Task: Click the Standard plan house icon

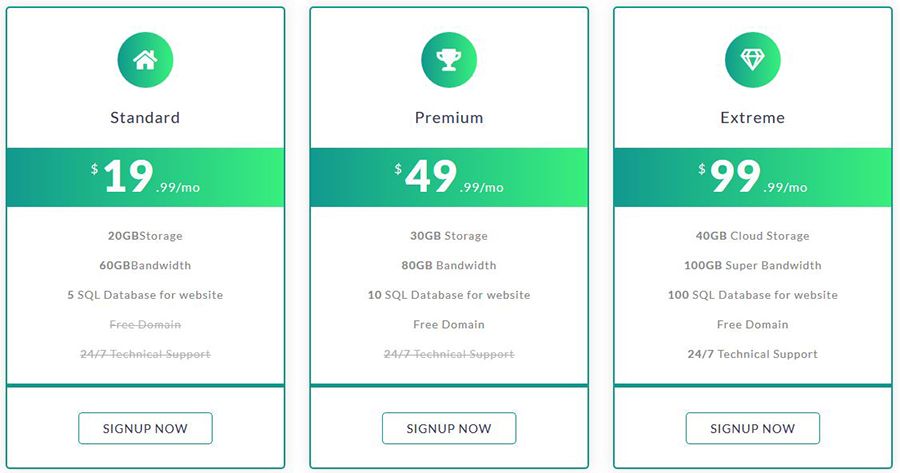Action: pos(145,60)
